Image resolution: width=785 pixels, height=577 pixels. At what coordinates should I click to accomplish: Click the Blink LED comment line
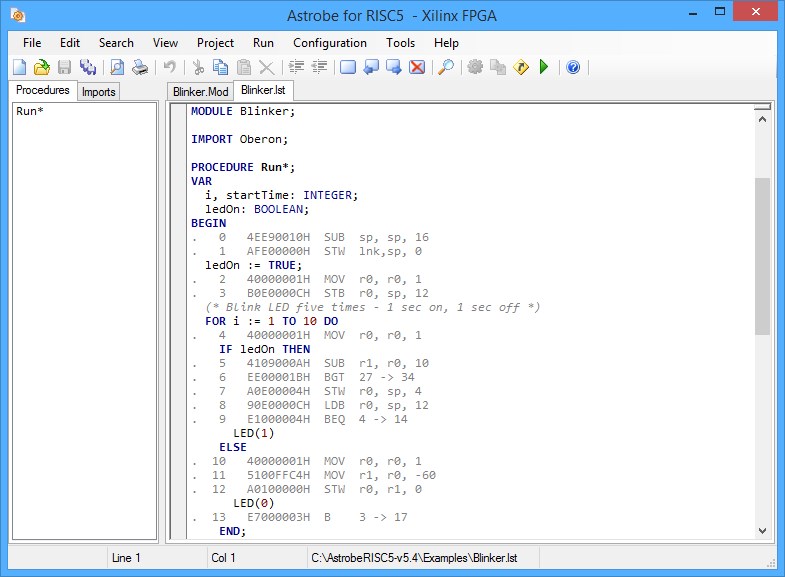tap(372, 307)
